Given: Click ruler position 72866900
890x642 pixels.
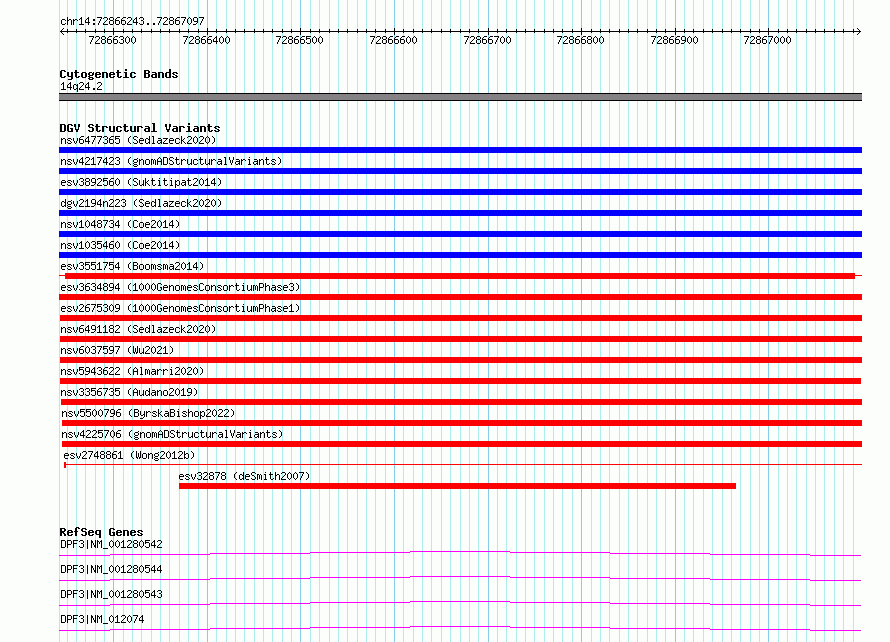Looking at the screenshot, I should click(x=674, y=40).
